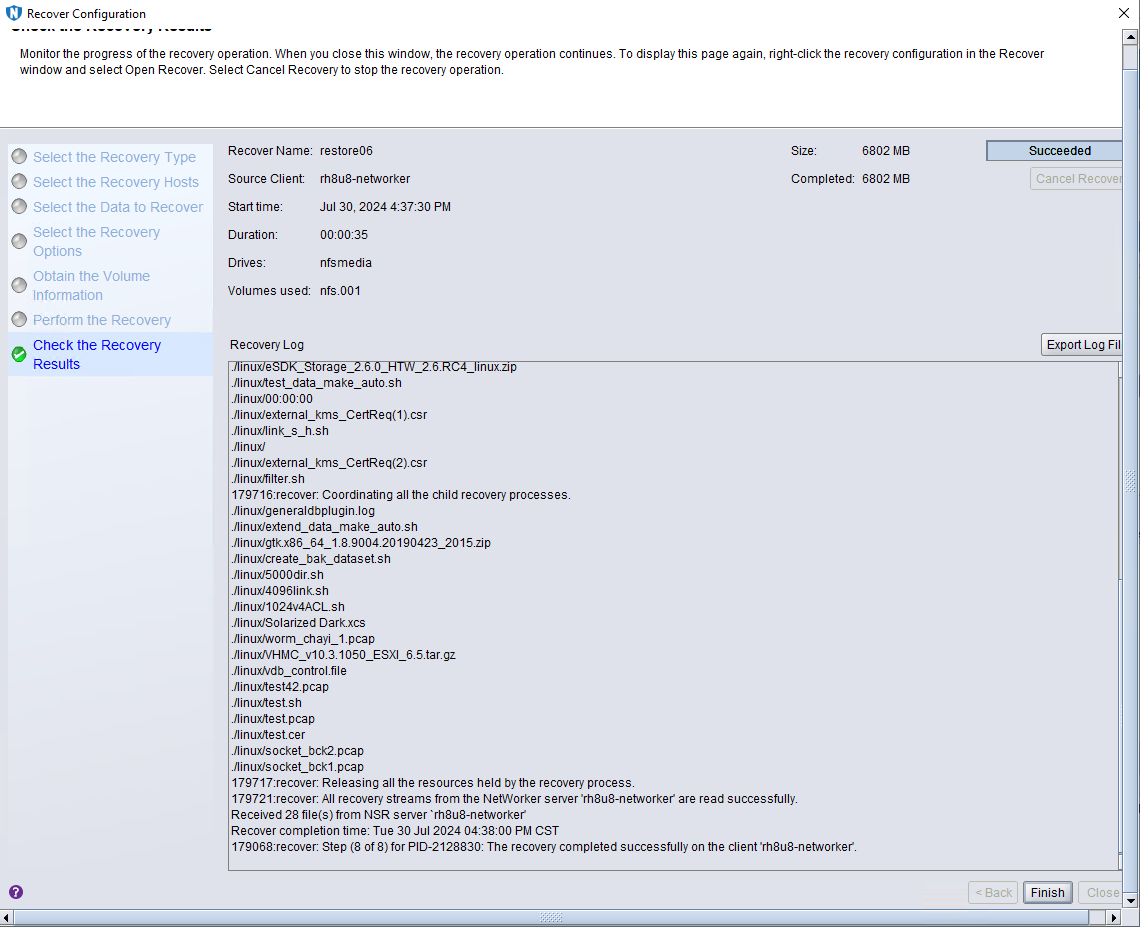The image size is (1140, 927).
Task: Select Check the Recovery Results step
Action: coord(97,355)
